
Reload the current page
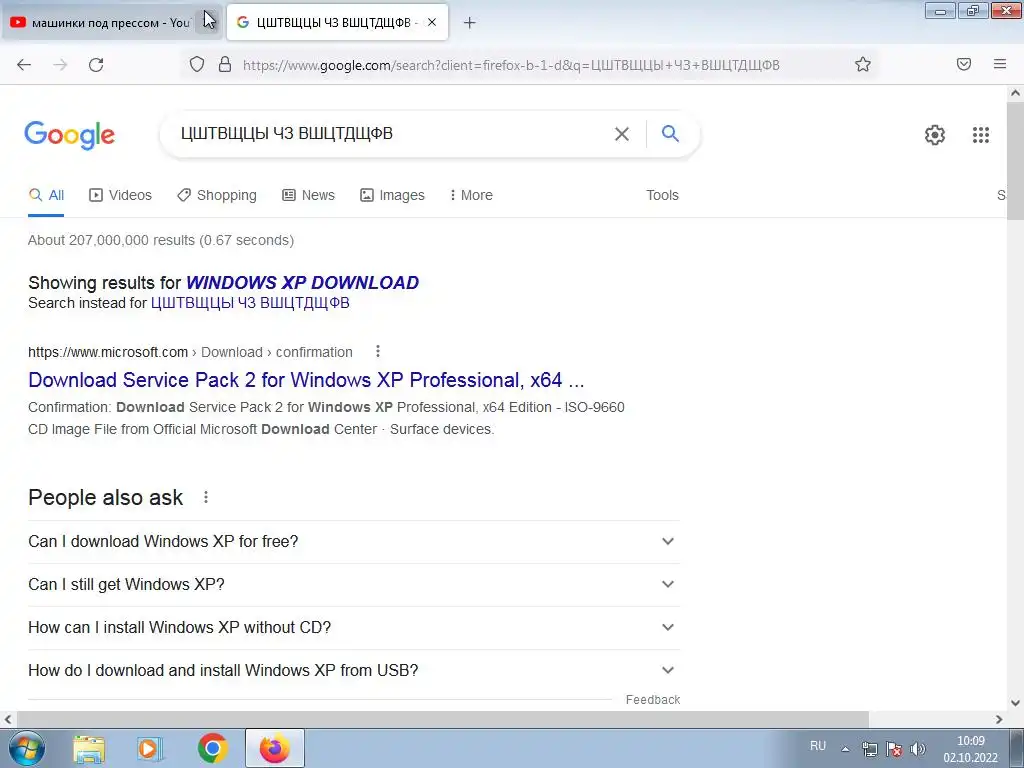96,65
